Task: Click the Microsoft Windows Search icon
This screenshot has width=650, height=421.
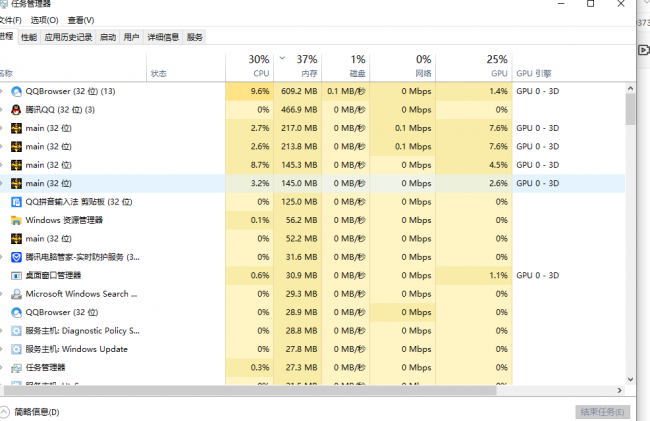Action: click(x=16, y=294)
